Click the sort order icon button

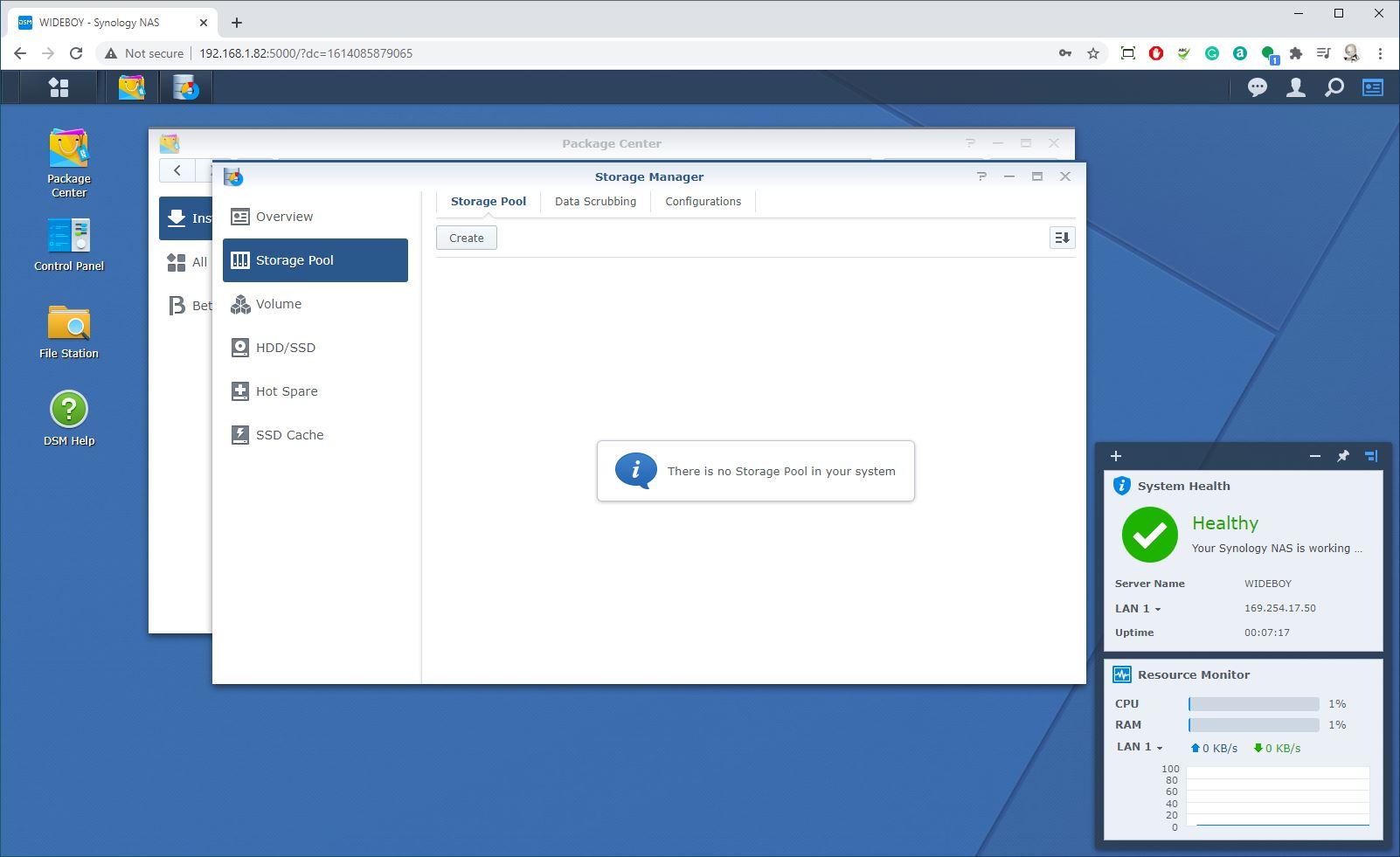pos(1063,238)
